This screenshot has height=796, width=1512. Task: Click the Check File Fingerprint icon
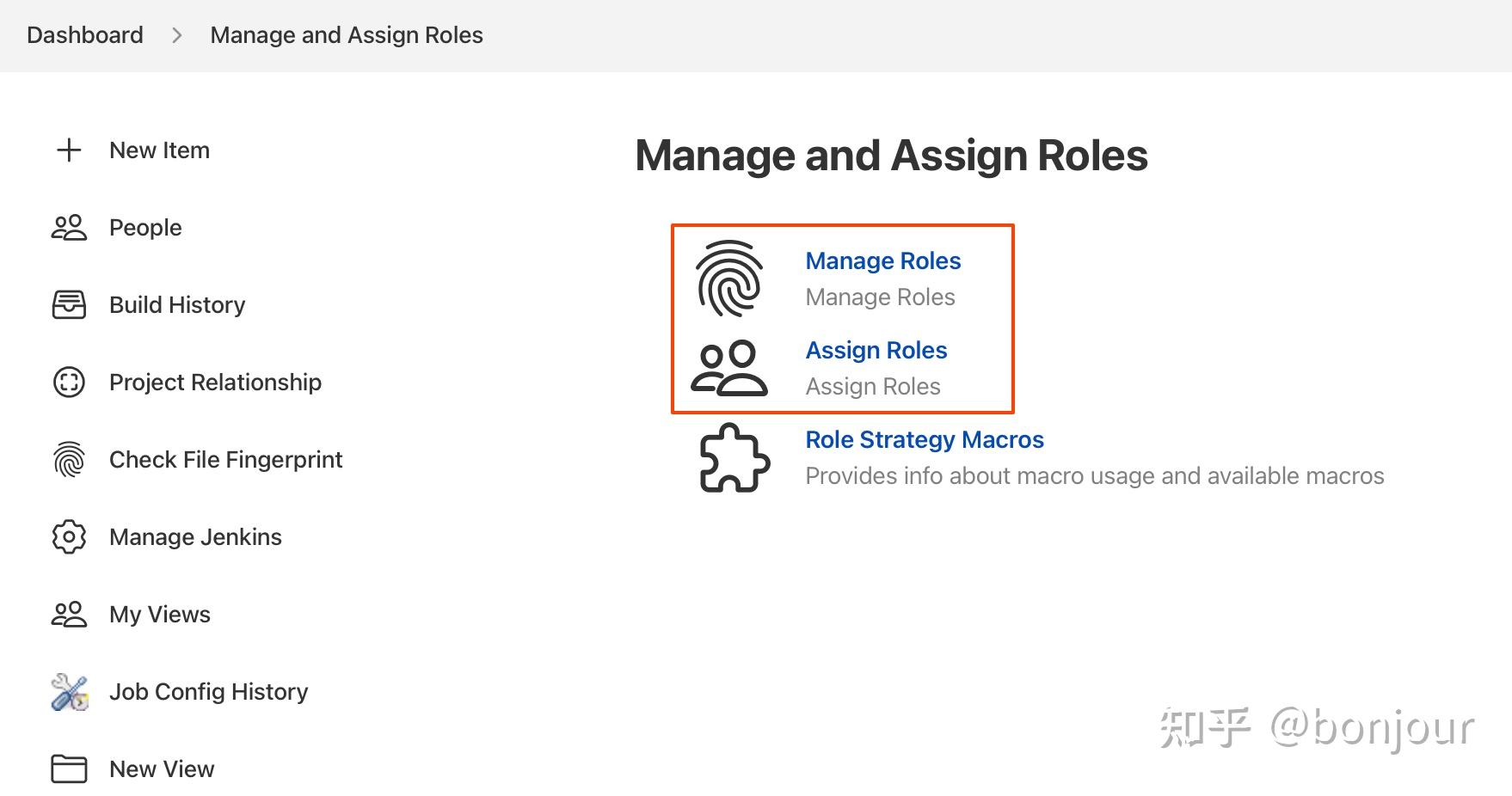[x=69, y=460]
